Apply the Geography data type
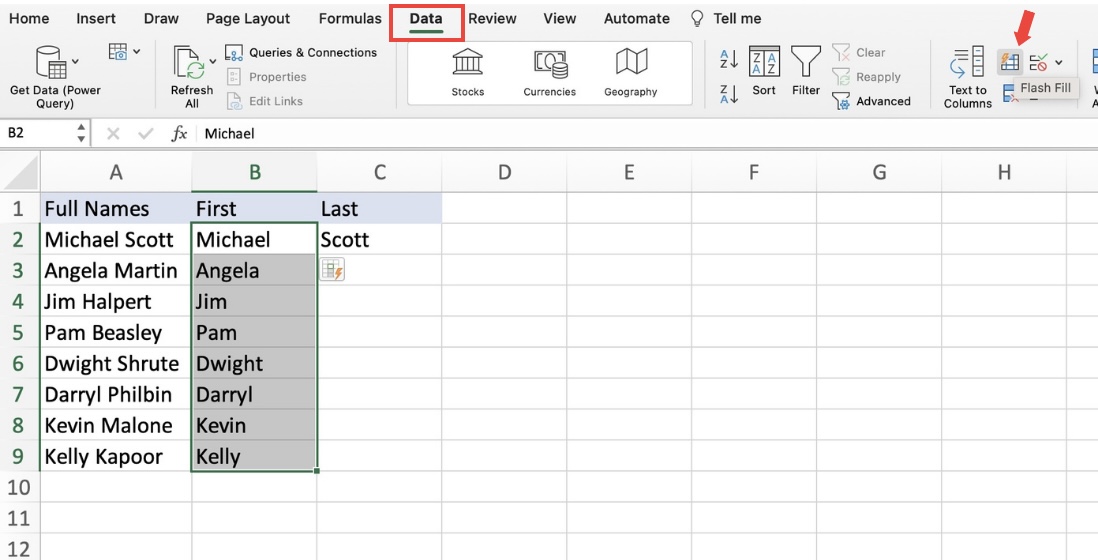This screenshot has width=1098, height=560. 631,72
